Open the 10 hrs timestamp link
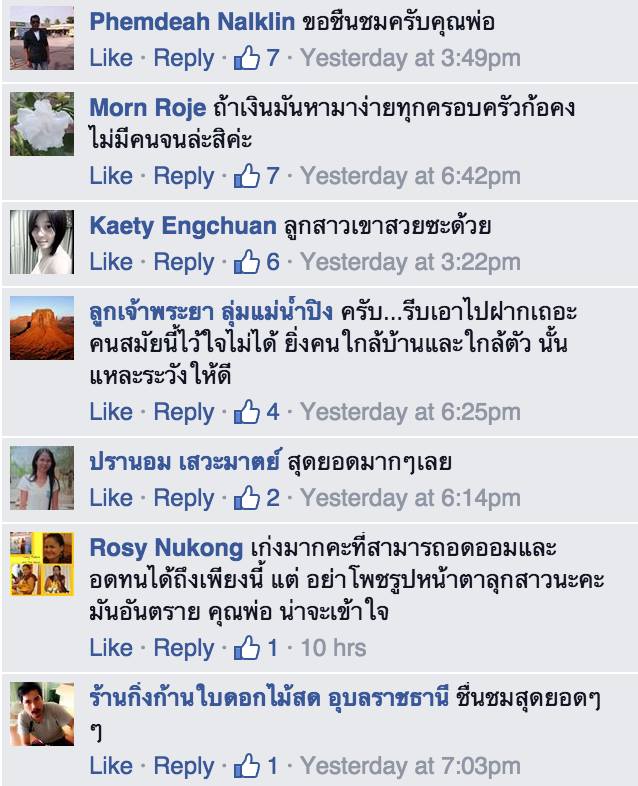The image size is (638, 786). coord(333,648)
